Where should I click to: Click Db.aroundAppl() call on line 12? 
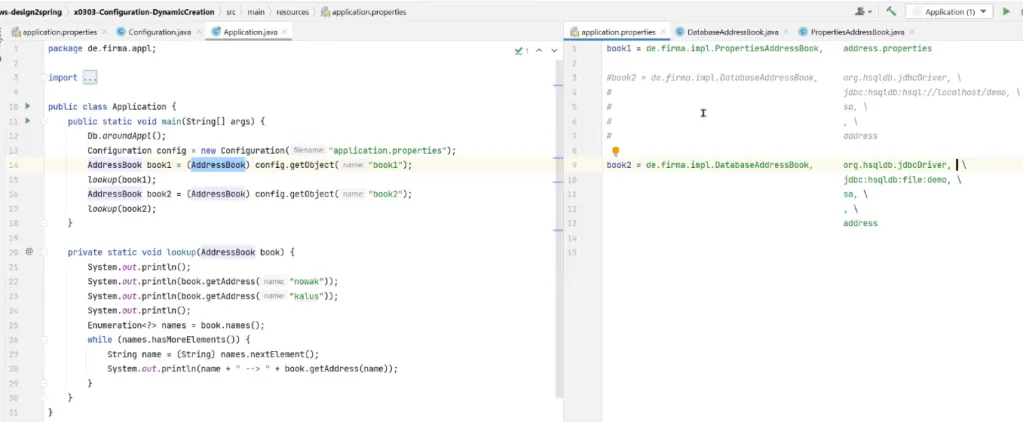127,136
